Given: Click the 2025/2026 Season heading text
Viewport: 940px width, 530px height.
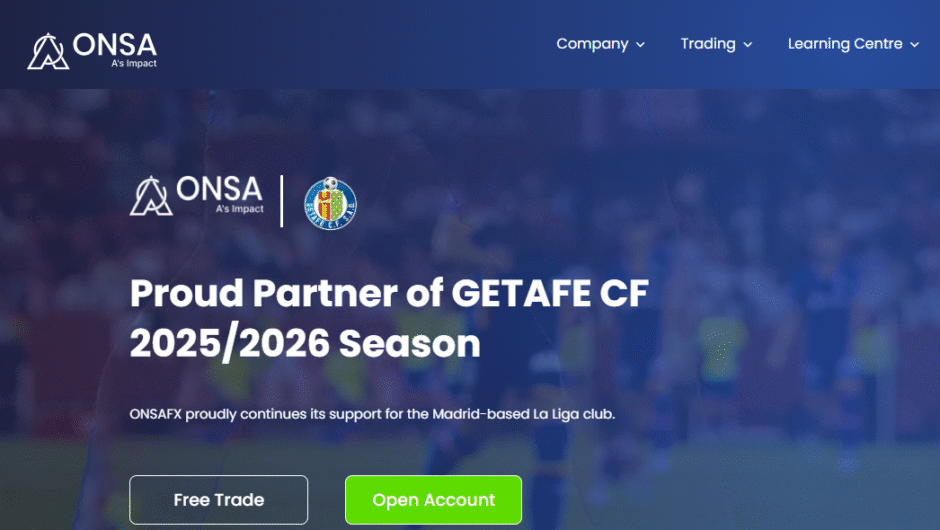Looking at the screenshot, I should tap(305, 344).
